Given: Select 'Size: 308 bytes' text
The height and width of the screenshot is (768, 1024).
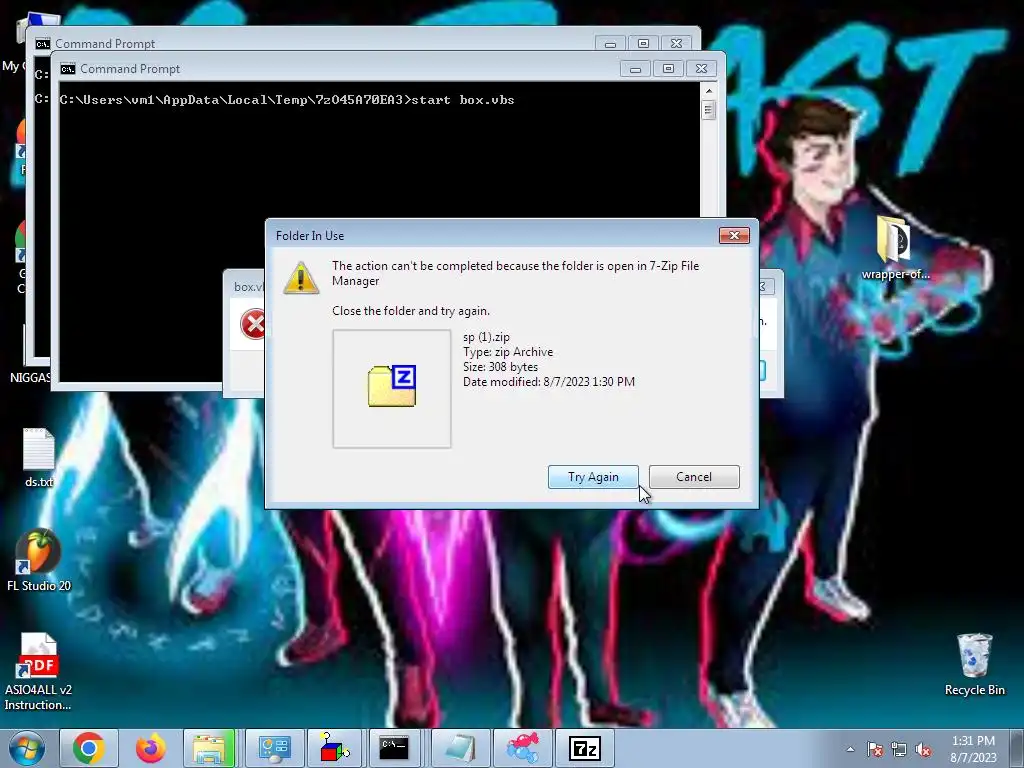Looking at the screenshot, I should pyautogui.click(x=500, y=367).
